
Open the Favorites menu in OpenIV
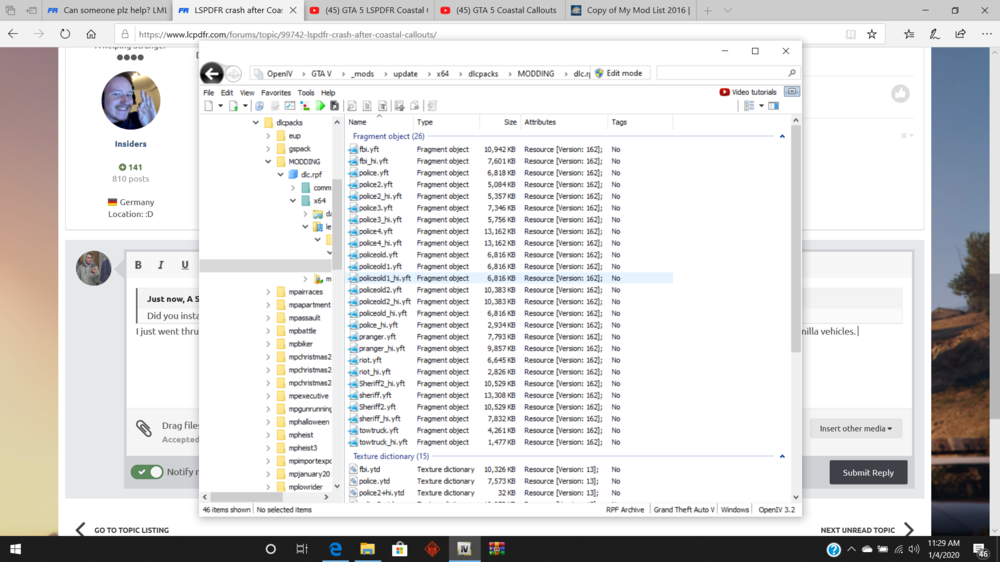(276, 92)
